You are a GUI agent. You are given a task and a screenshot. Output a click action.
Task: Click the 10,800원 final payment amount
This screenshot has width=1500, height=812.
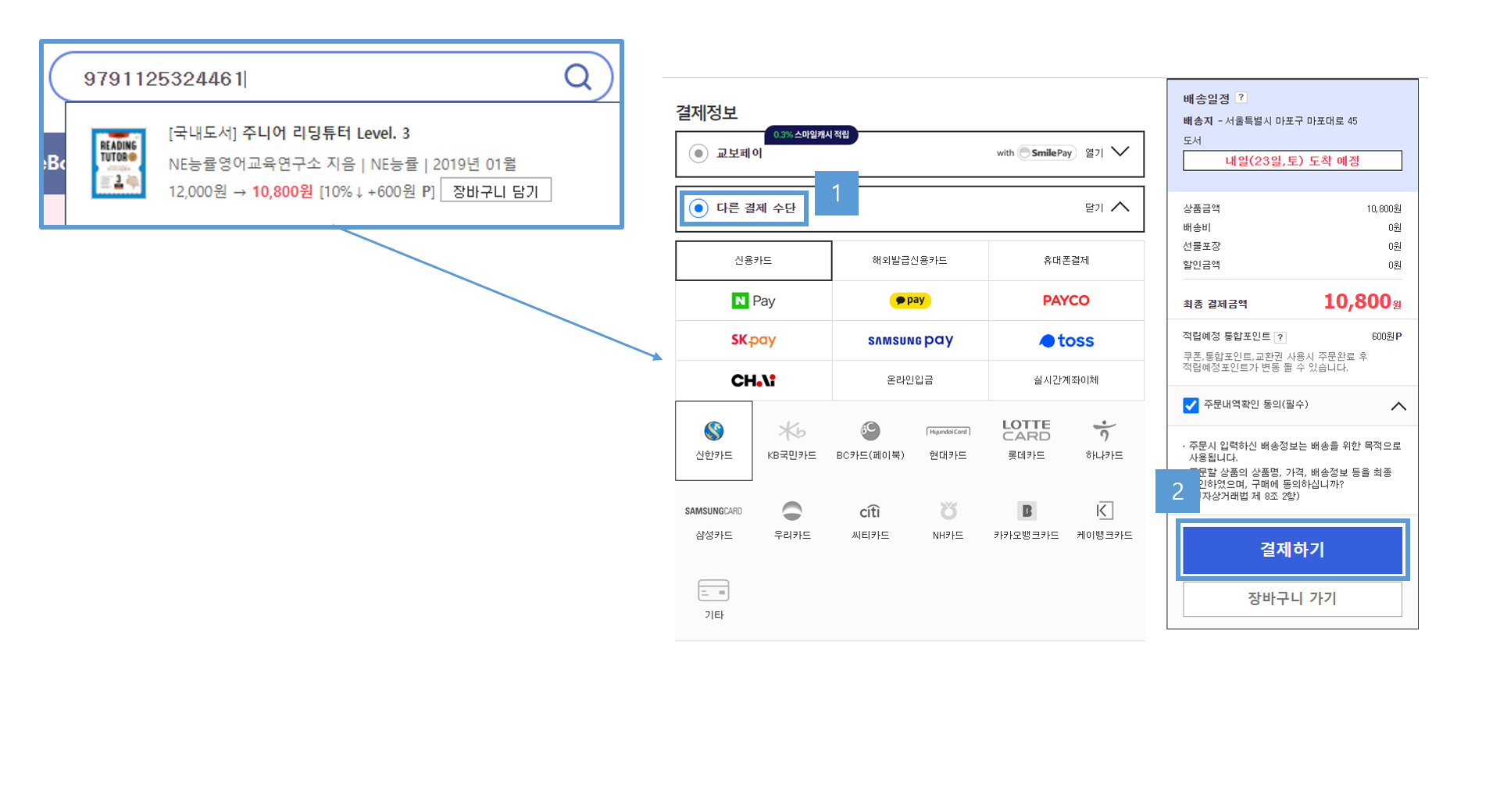(x=1362, y=301)
